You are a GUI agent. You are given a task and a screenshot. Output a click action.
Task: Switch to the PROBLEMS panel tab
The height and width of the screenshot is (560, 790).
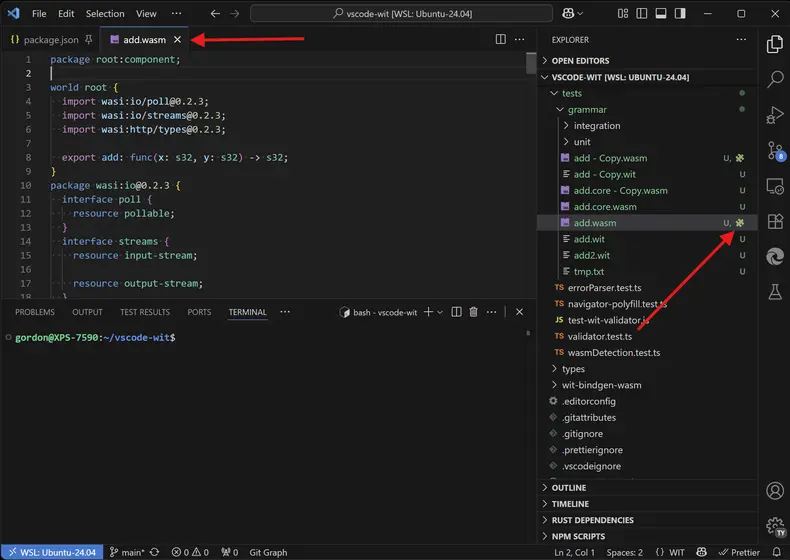coord(35,312)
